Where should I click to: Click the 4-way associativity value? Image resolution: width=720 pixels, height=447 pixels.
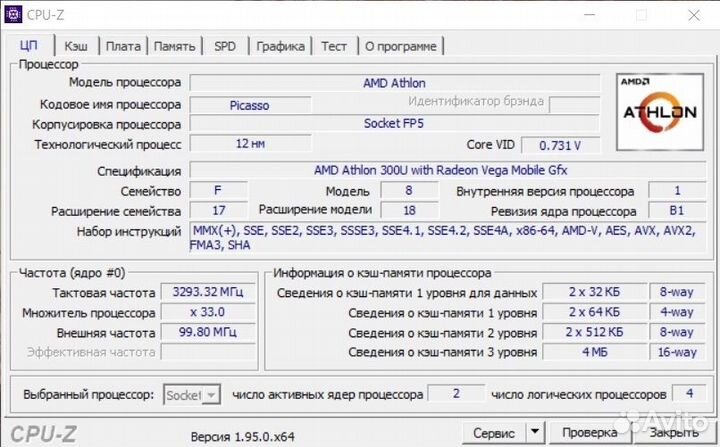(677, 312)
